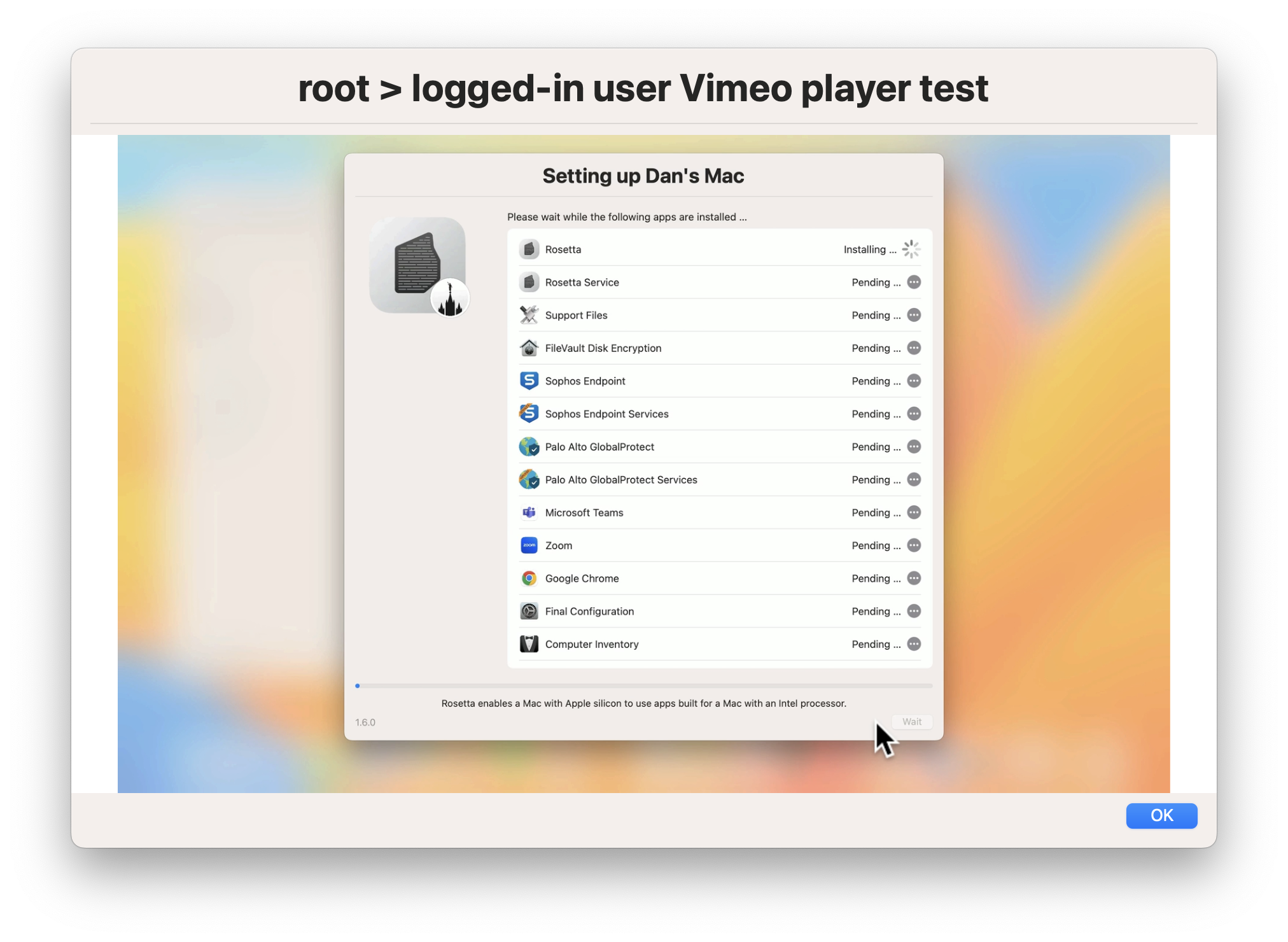Click the Zoom app icon

point(529,545)
